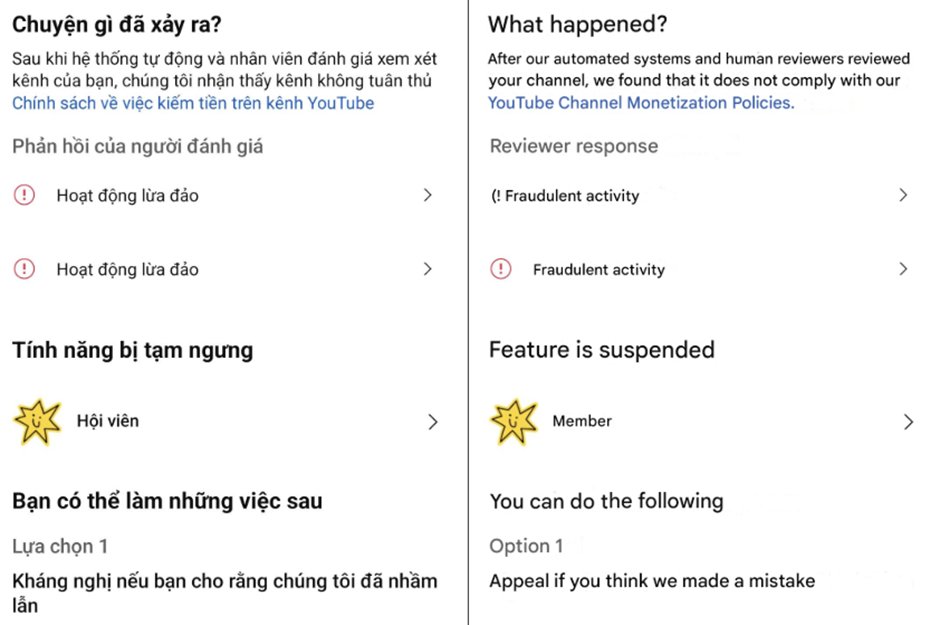This screenshot has width=940, height=625.
Task: Click the star badge icon beside "Member"
Action: pos(514,422)
